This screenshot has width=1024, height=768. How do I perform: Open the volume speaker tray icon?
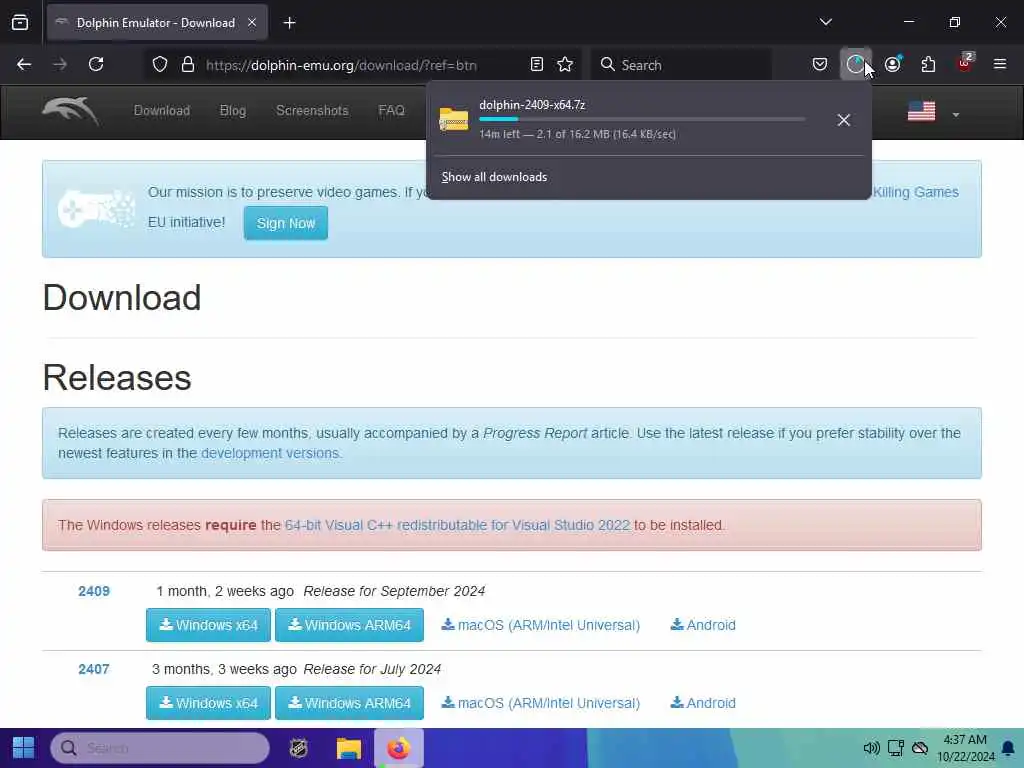tap(871, 748)
